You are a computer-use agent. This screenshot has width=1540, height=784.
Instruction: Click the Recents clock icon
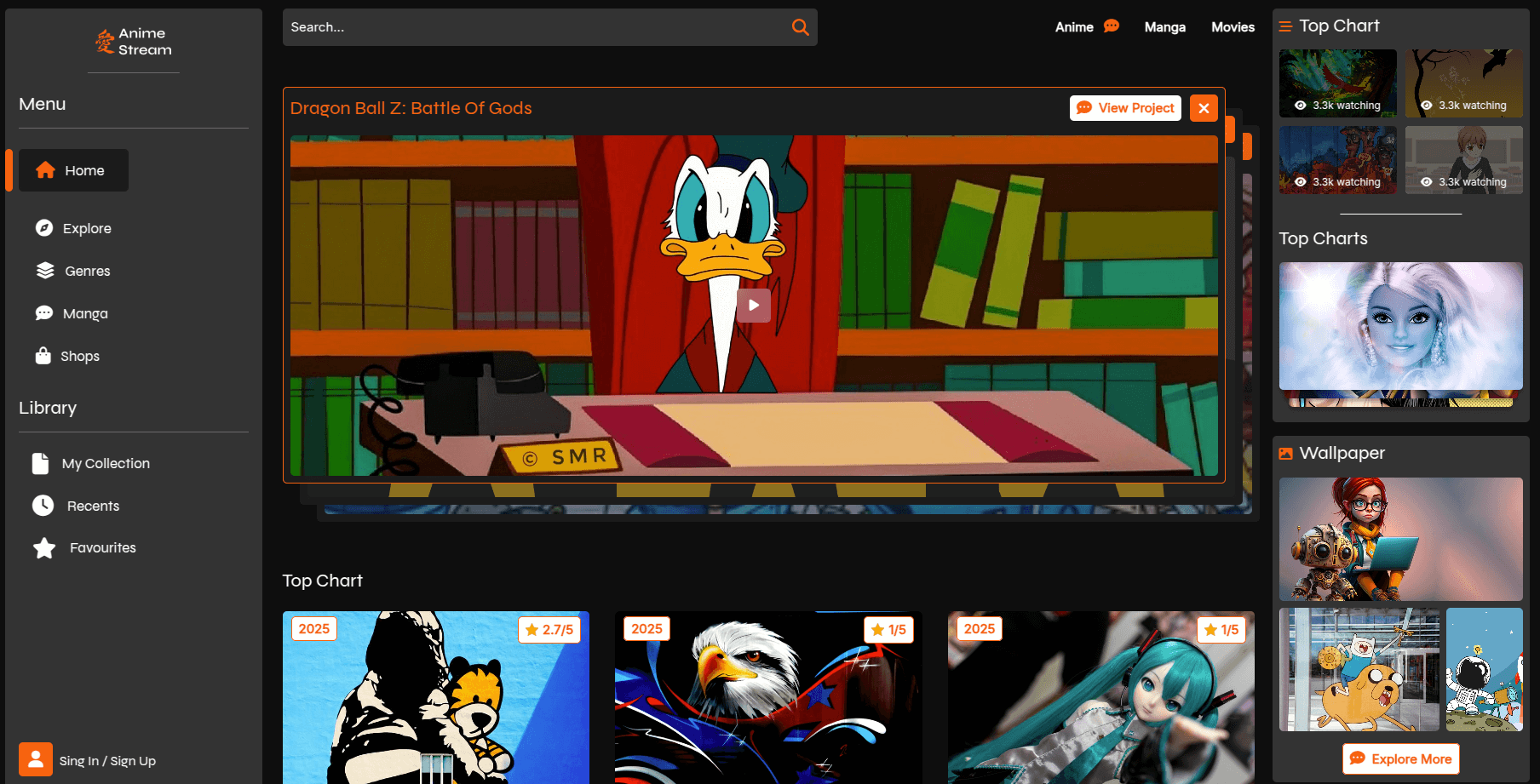[x=43, y=506]
